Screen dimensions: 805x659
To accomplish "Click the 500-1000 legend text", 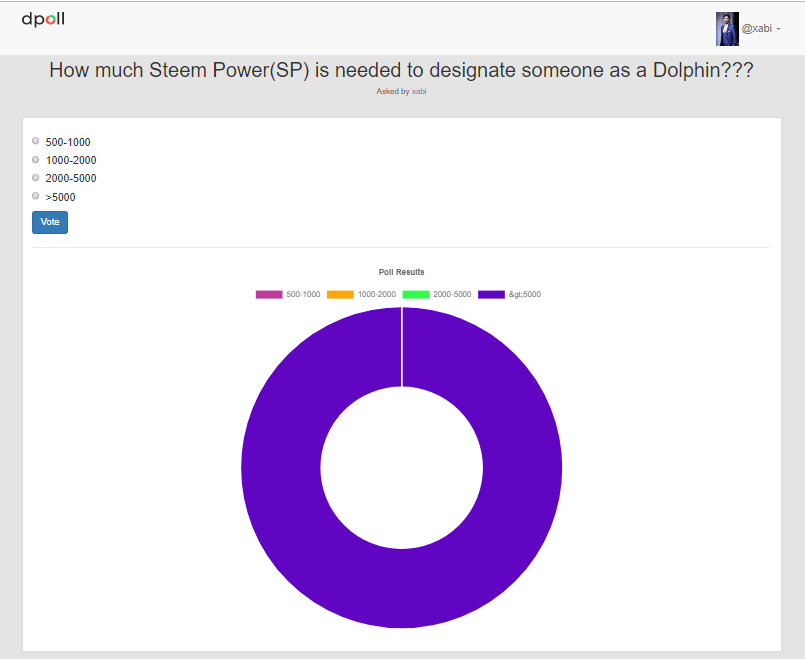I will tap(303, 295).
